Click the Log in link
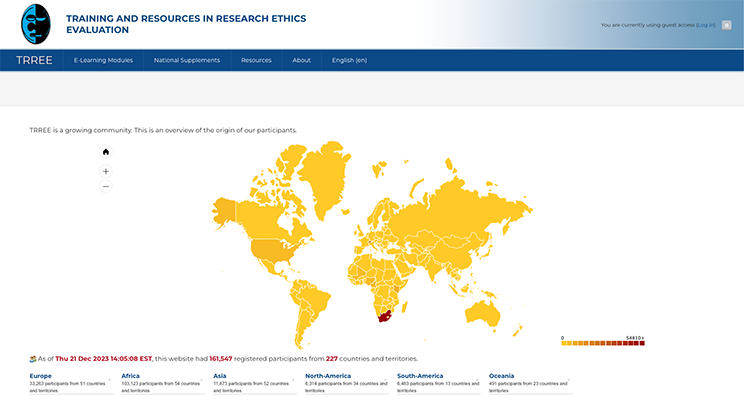 point(705,25)
